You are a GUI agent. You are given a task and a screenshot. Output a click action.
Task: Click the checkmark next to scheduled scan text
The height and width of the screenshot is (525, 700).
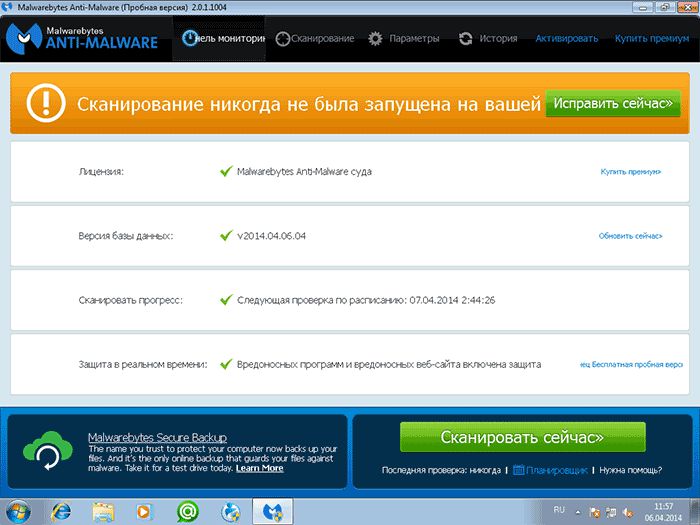tap(226, 300)
